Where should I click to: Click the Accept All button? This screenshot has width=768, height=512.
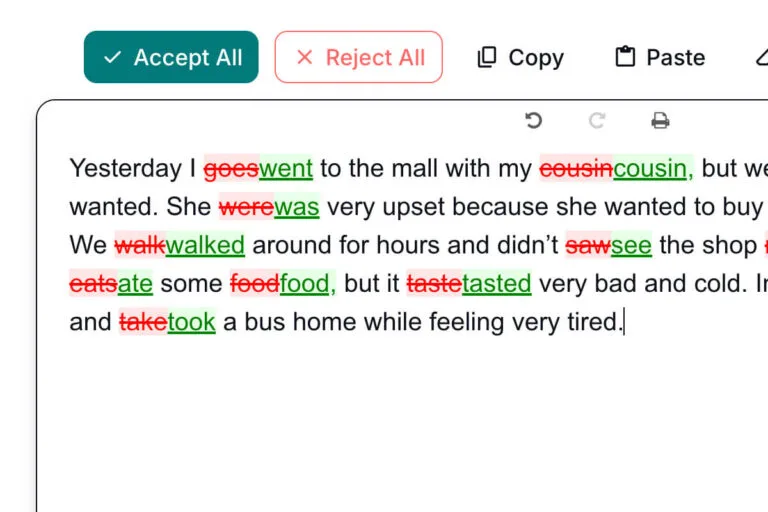pyautogui.click(x=171, y=57)
